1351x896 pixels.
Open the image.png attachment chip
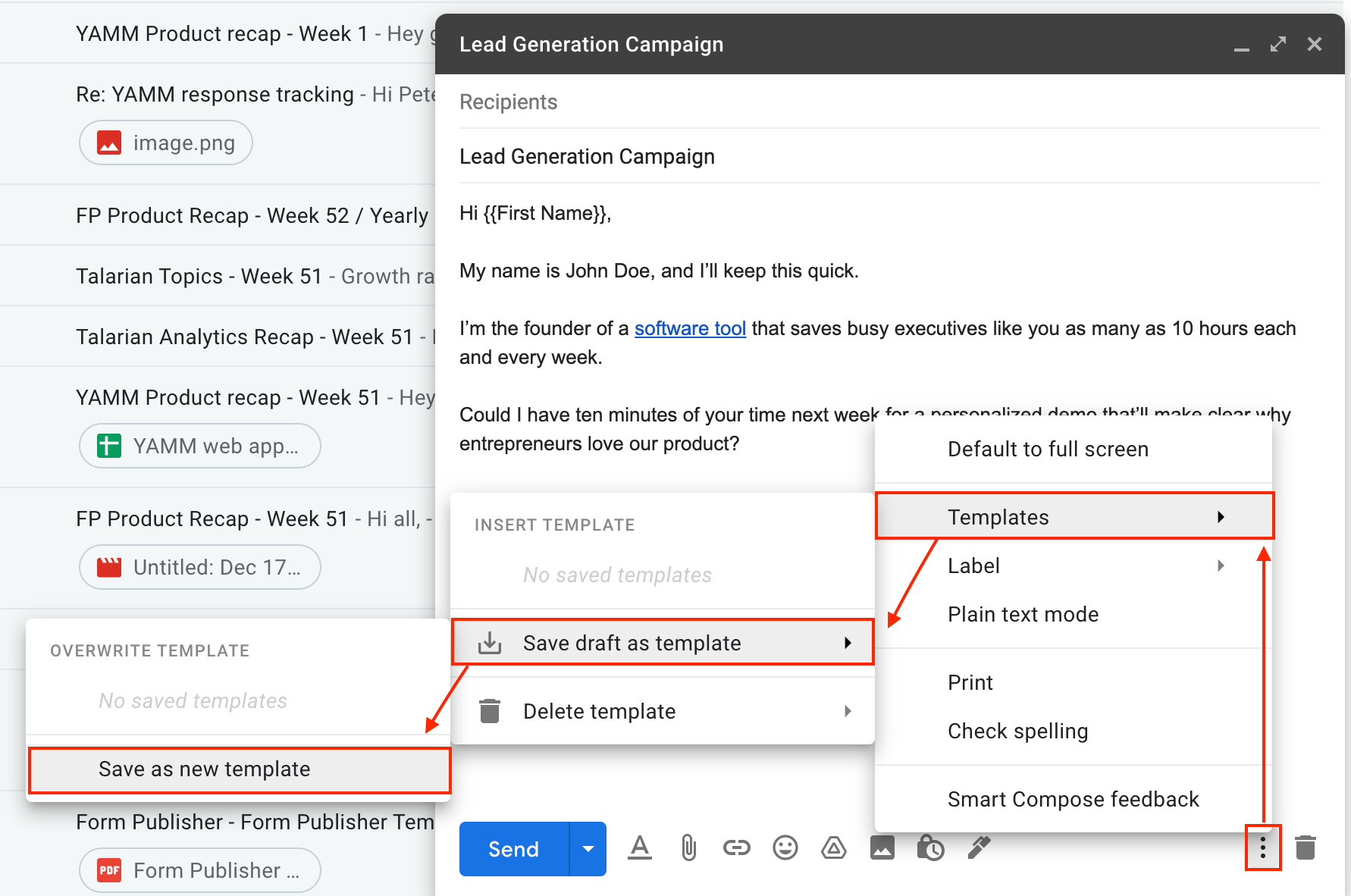[166, 143]
